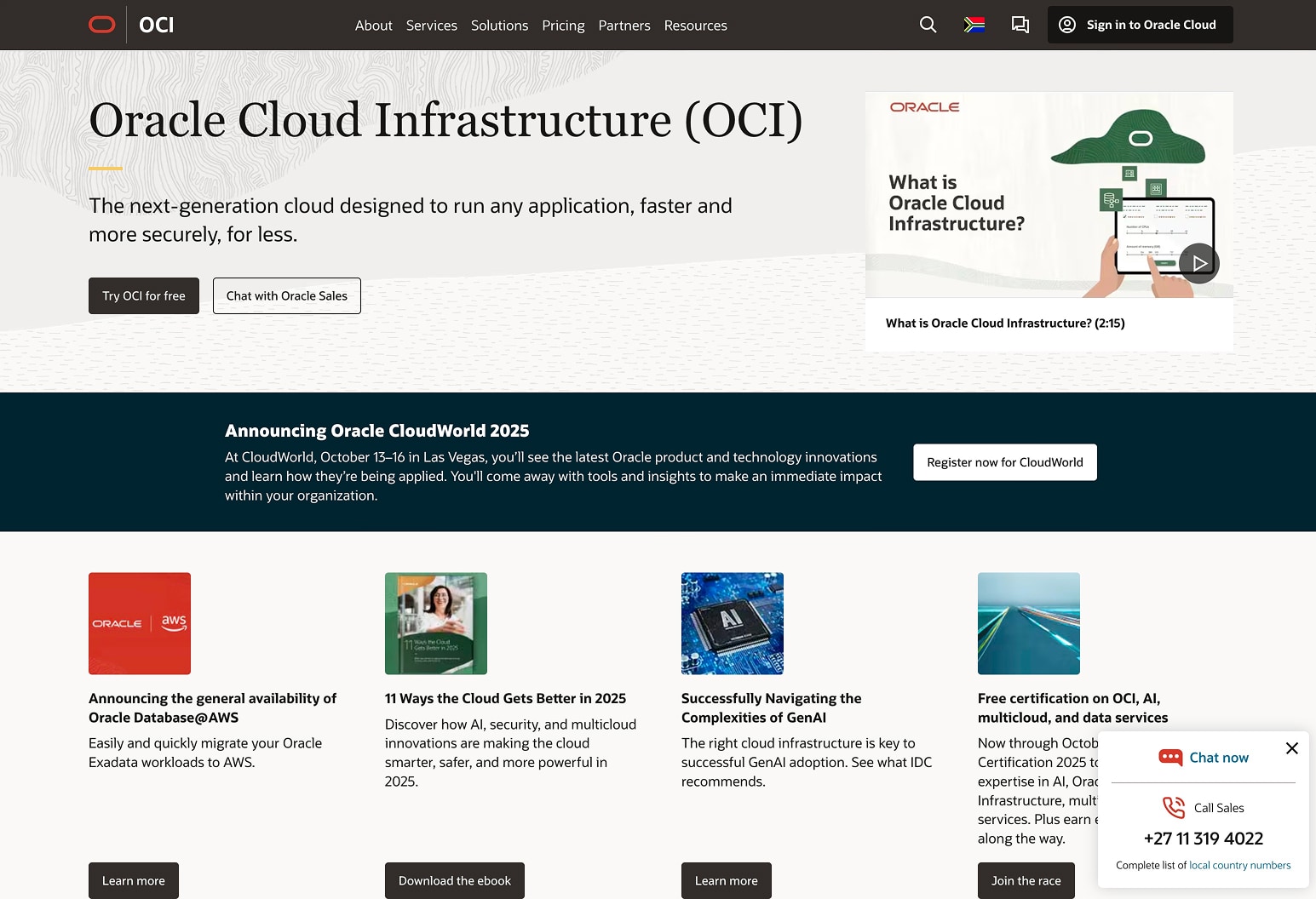
Task: Click heading Free certification on OCI, AI, multicloud
Action: [x=1073, y=707]
